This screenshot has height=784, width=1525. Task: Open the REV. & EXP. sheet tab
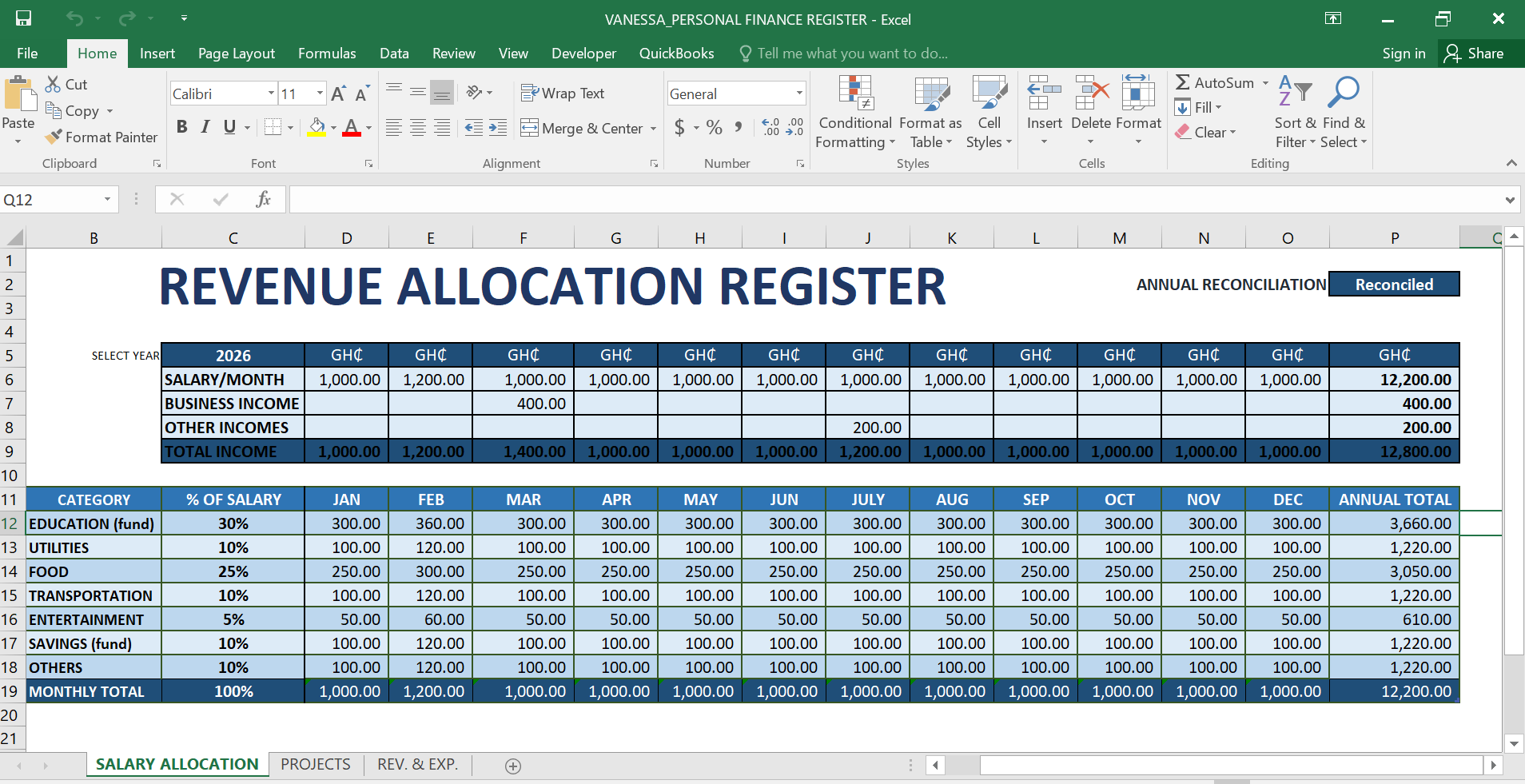click(x=418, y=765)
